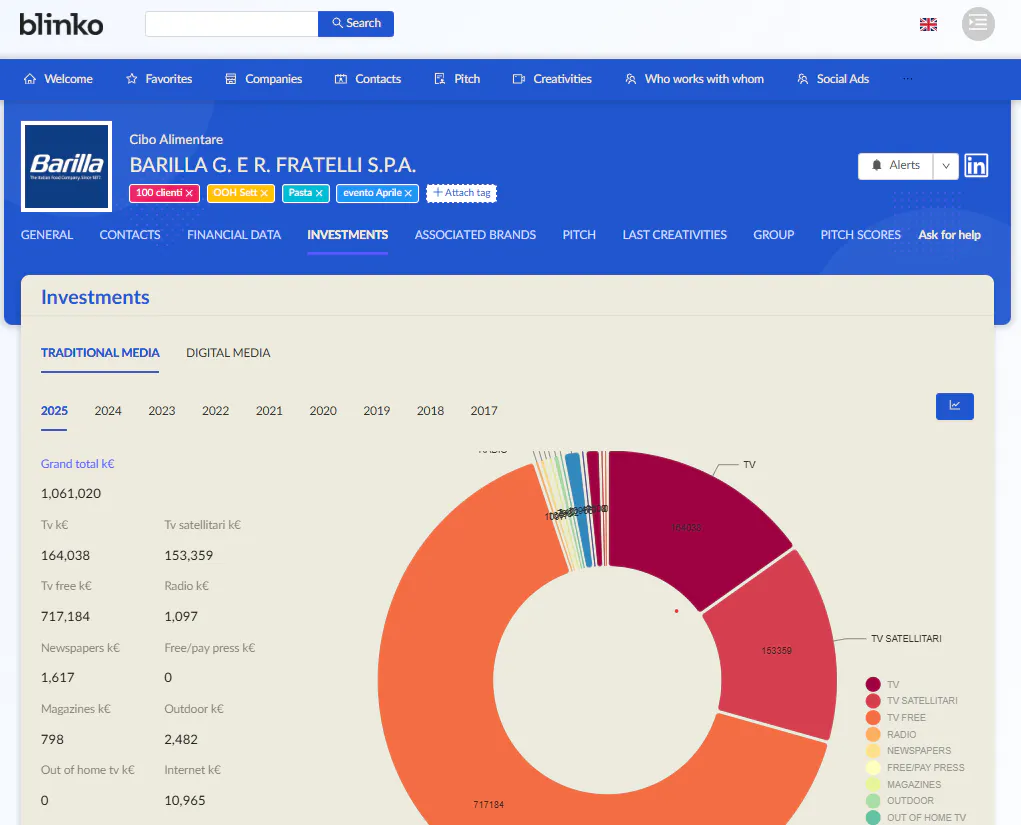The image size is (1021, 825).
Task: Switch to the company PITCH tab
Action: (579, 235)
